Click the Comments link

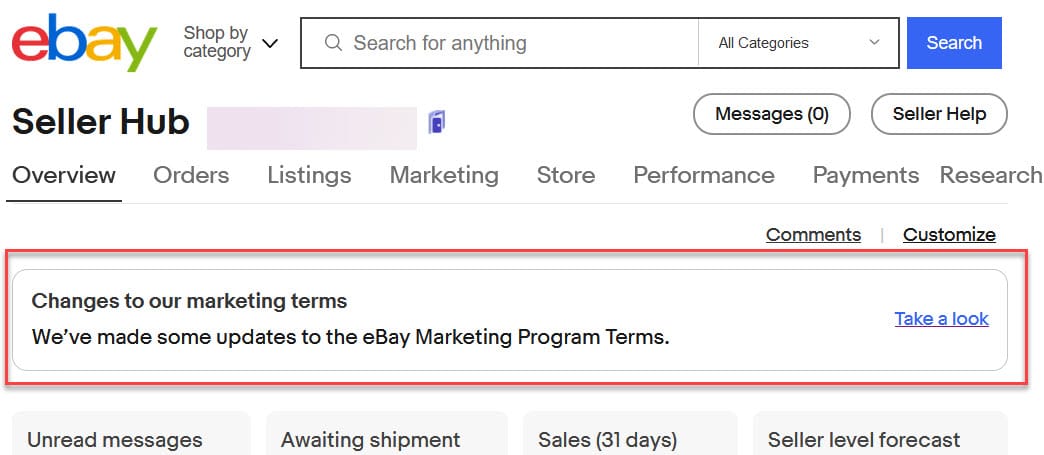point(813,235)
